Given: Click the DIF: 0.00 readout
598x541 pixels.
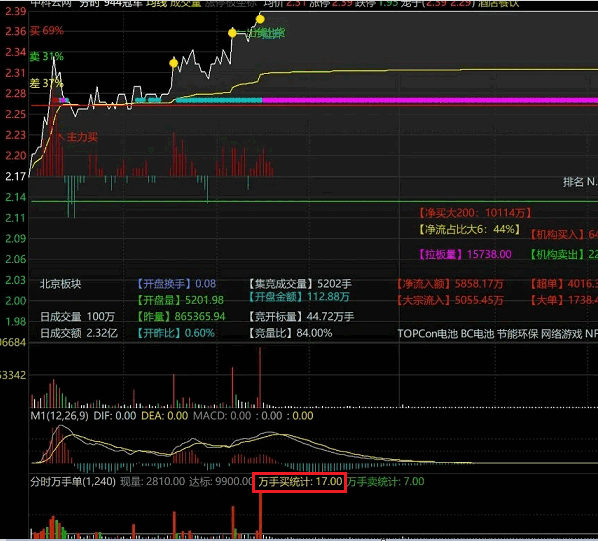Looking at the screenshot, I should pos(115,416).
